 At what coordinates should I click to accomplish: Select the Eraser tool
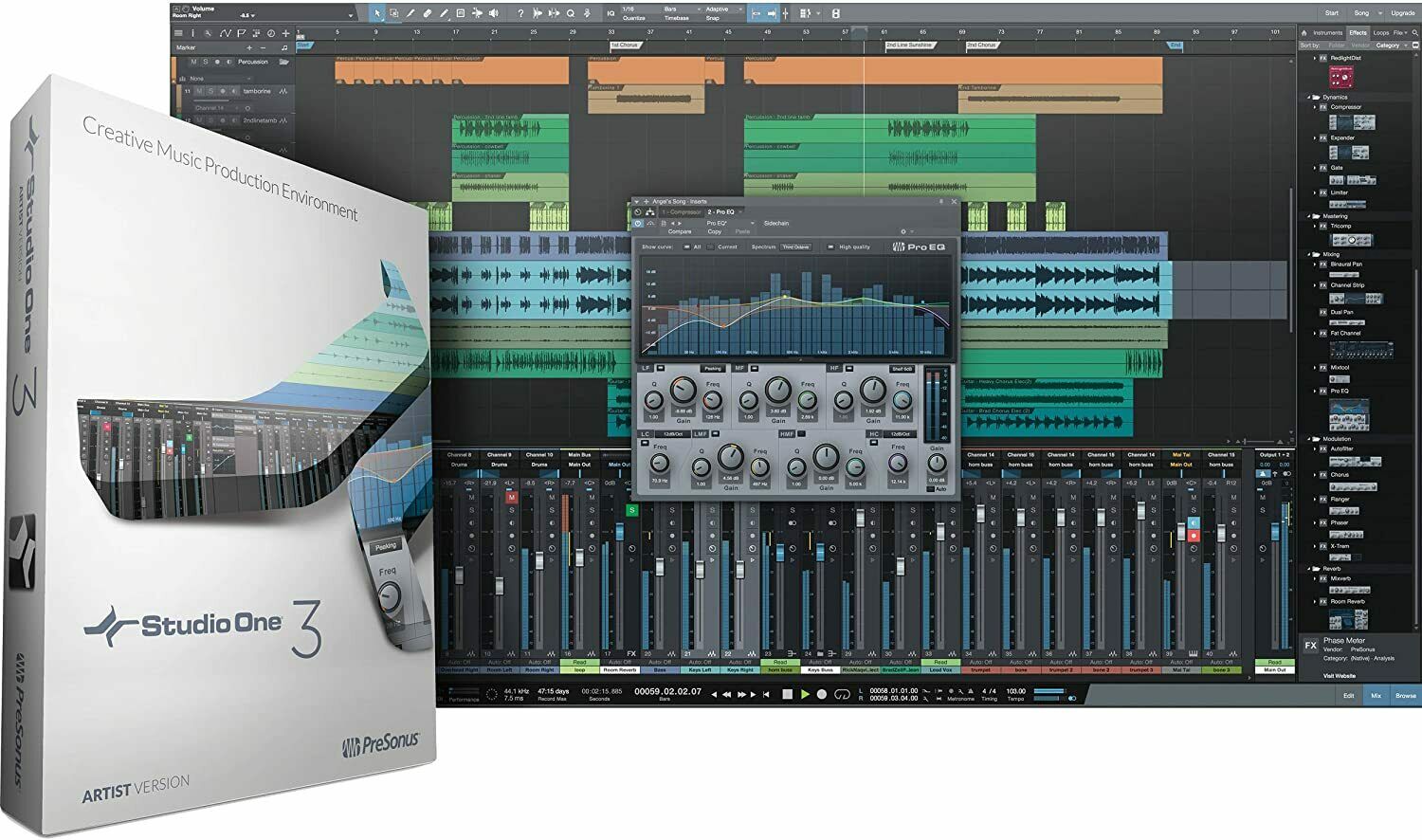coord(428,13)
